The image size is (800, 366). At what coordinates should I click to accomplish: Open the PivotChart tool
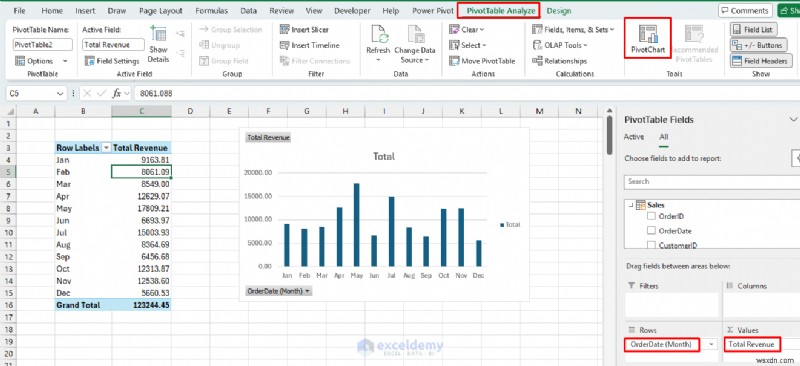coord(648,38)
